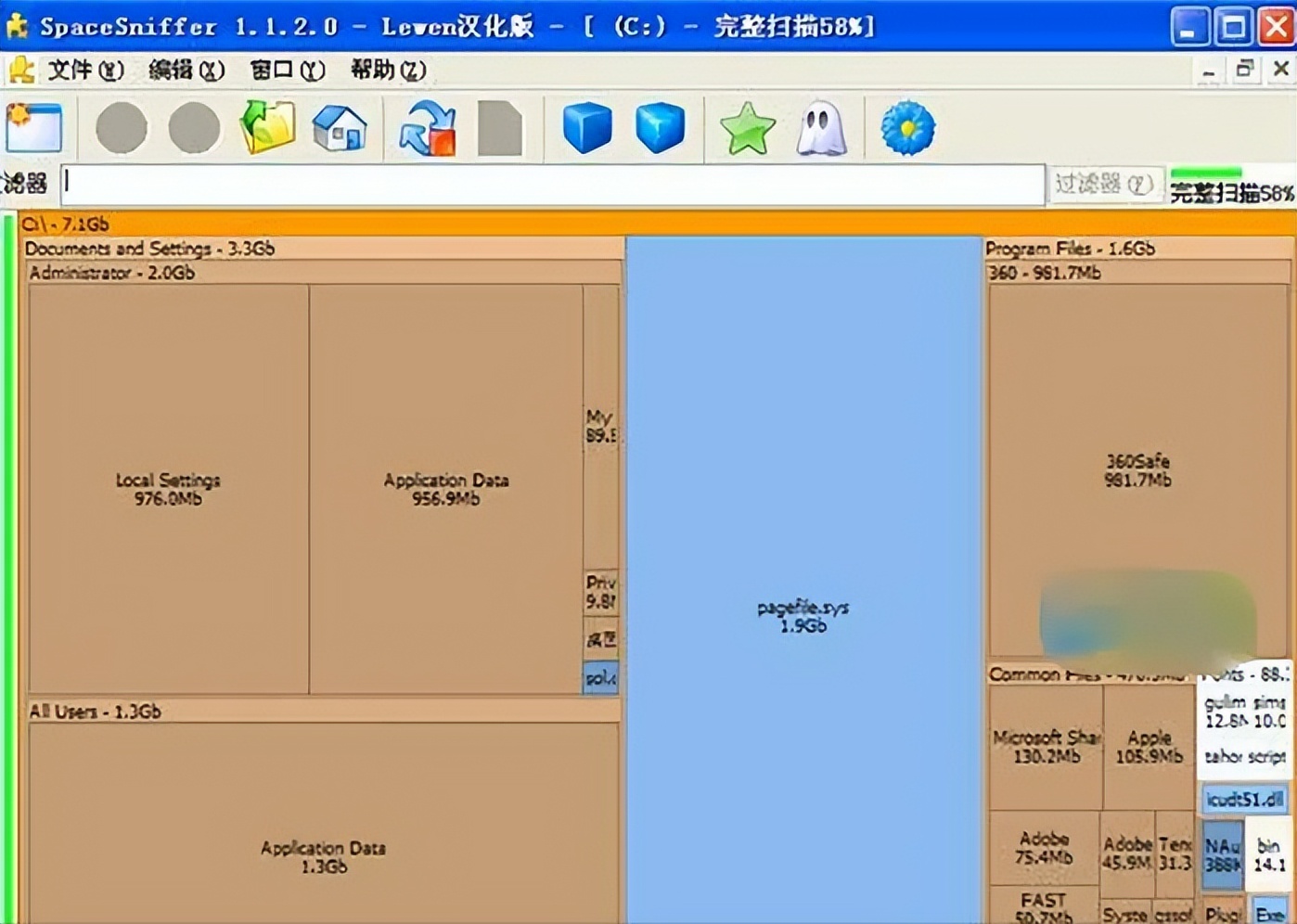This screenshot has width=1297, height=924.
Task: Open the 帮助 menu
Action: [x=387, y=71]
